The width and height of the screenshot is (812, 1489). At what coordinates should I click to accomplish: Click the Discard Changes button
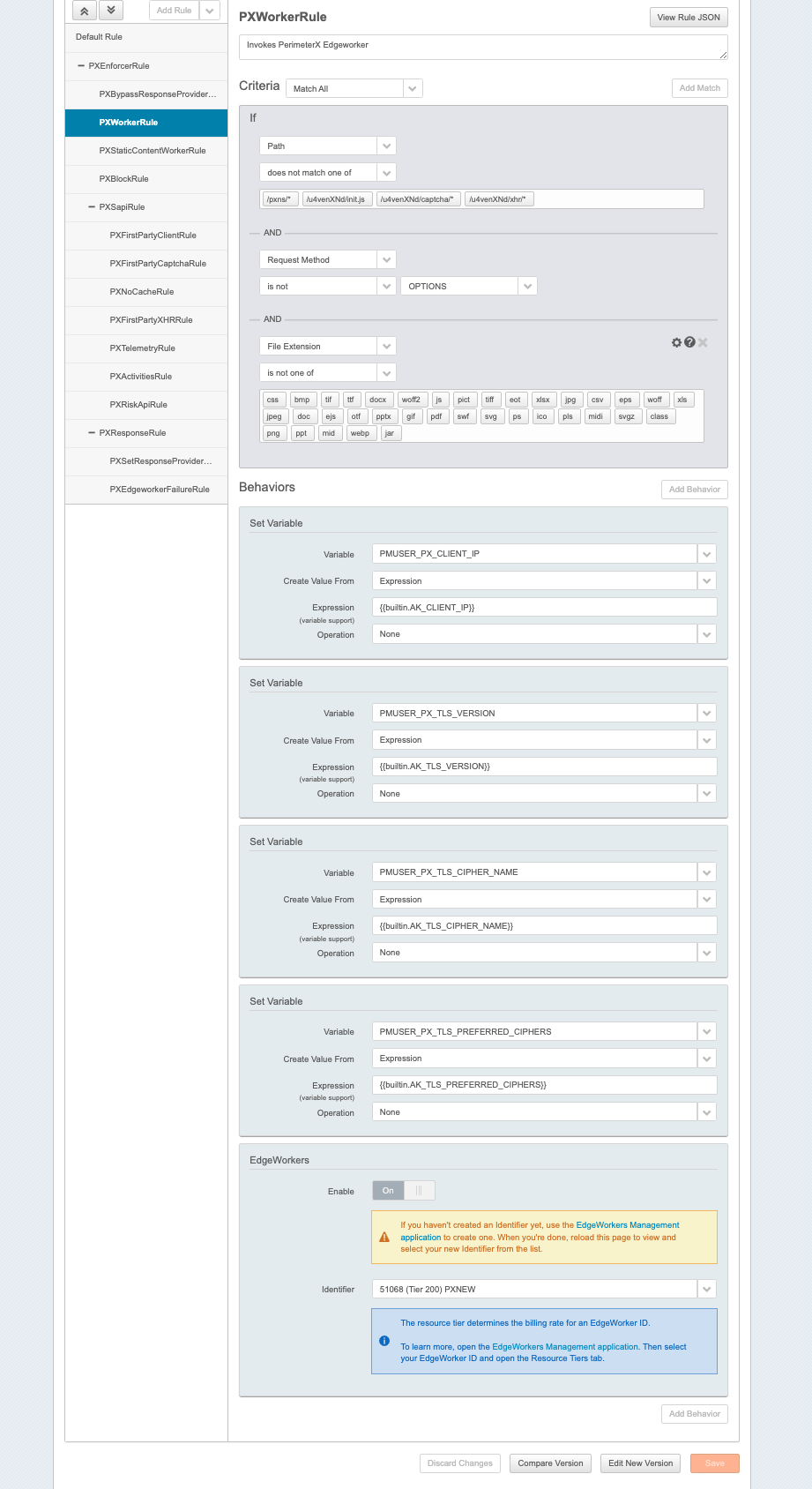coord(460,1463)
